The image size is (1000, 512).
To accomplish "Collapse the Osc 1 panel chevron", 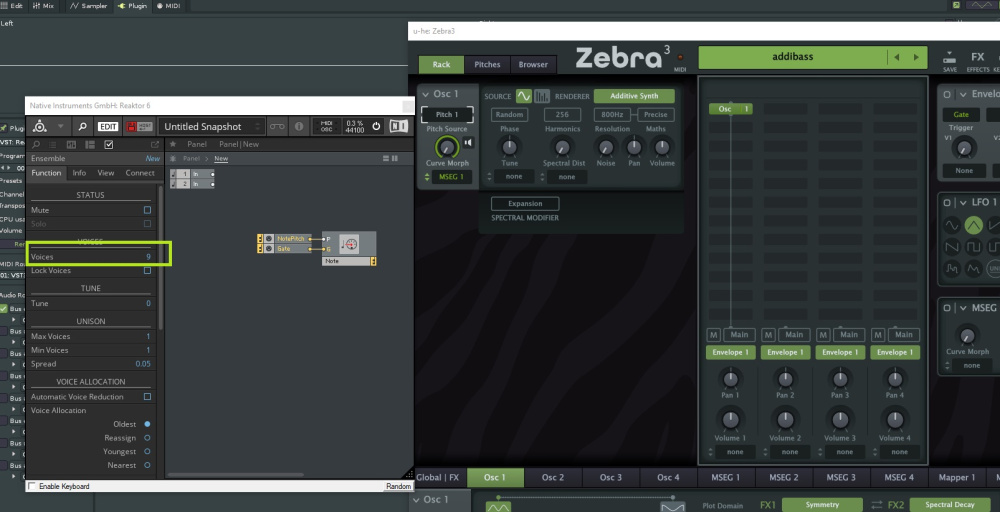I will [425, 94].
